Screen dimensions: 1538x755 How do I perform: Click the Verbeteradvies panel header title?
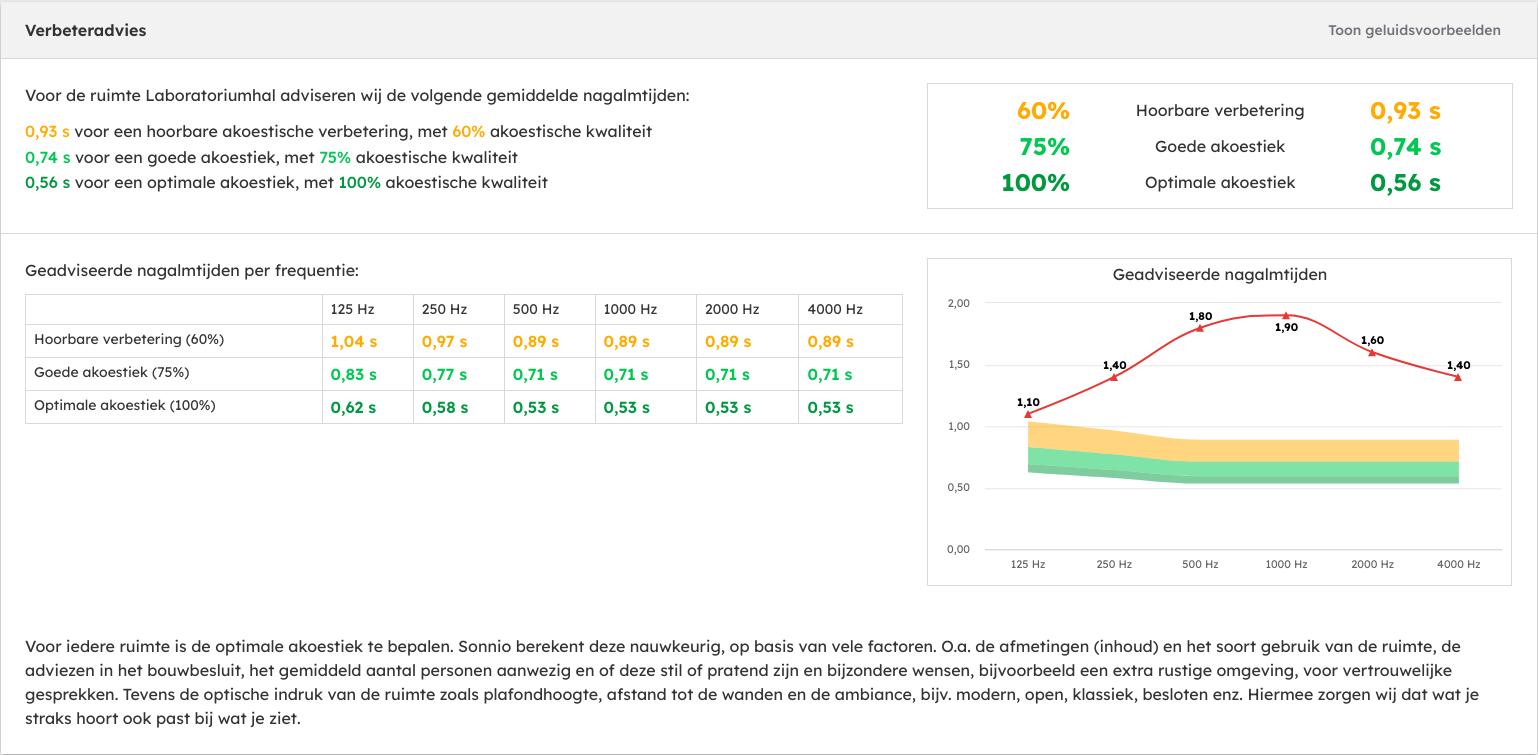[x=86, y=30]
